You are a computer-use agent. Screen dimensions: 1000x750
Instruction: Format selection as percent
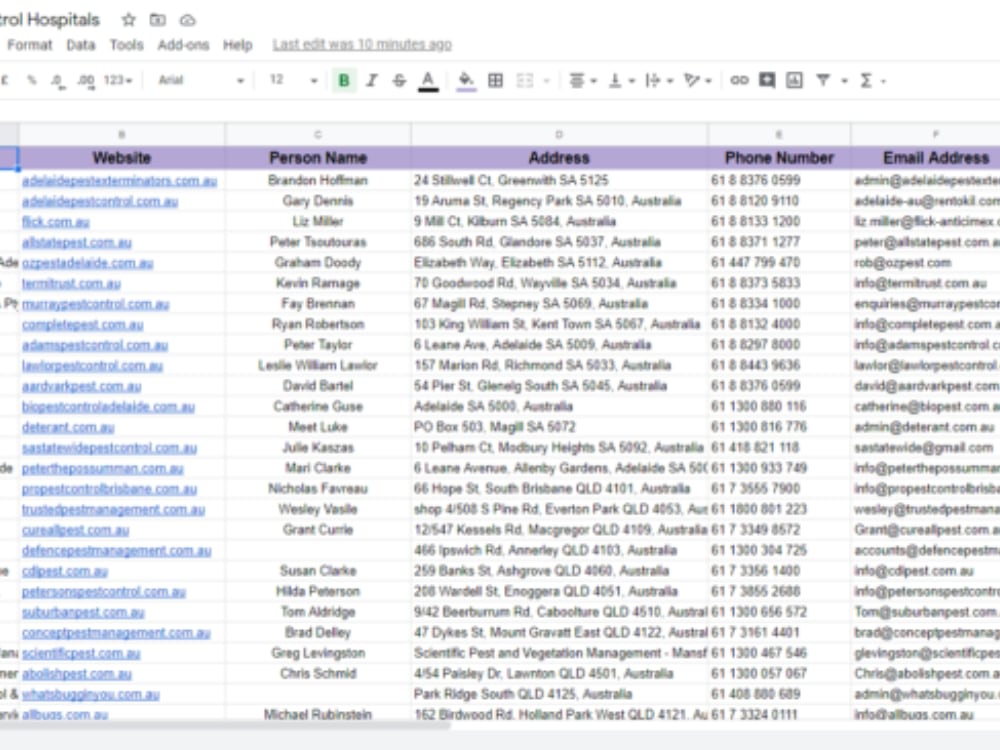pos(31,80)
